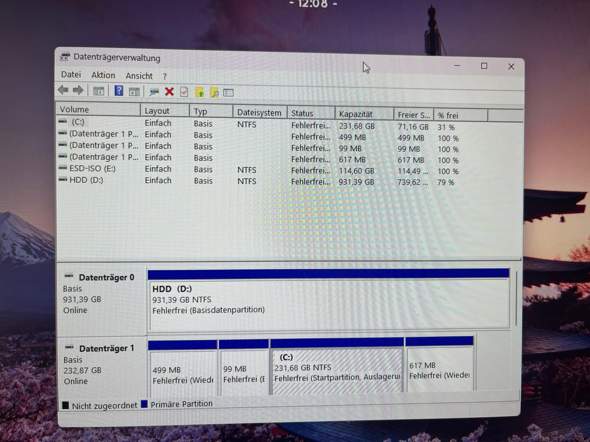Click the 931,39 GB capacity cell in the list
This screenshot has height=442, width=590.
point(356,182)
